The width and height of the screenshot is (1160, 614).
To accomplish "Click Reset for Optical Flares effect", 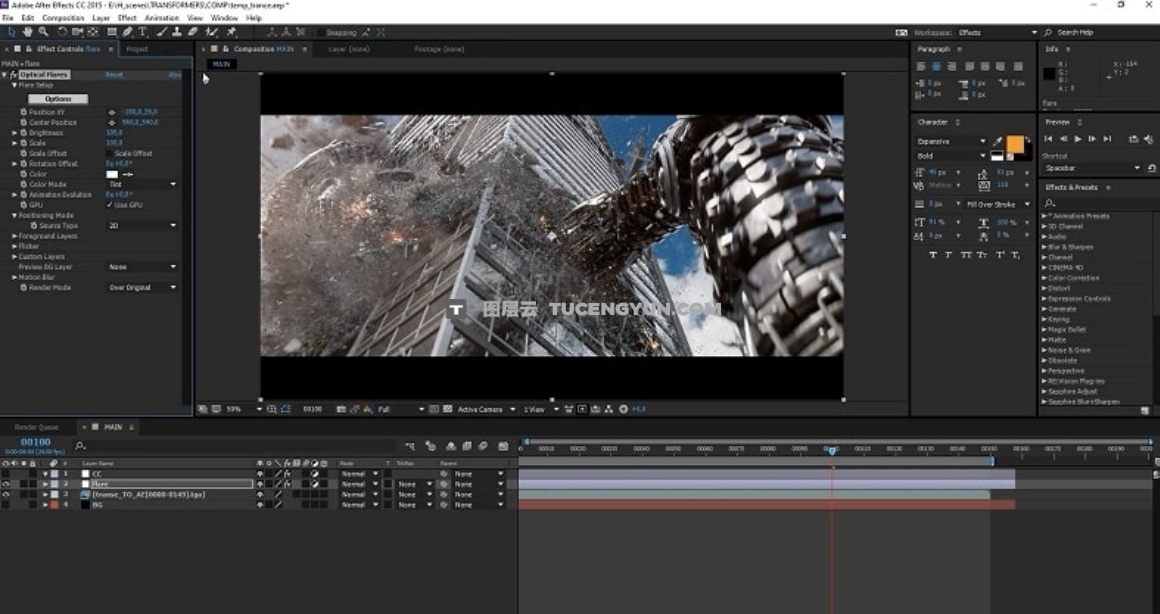I will (x=114, y=75).
